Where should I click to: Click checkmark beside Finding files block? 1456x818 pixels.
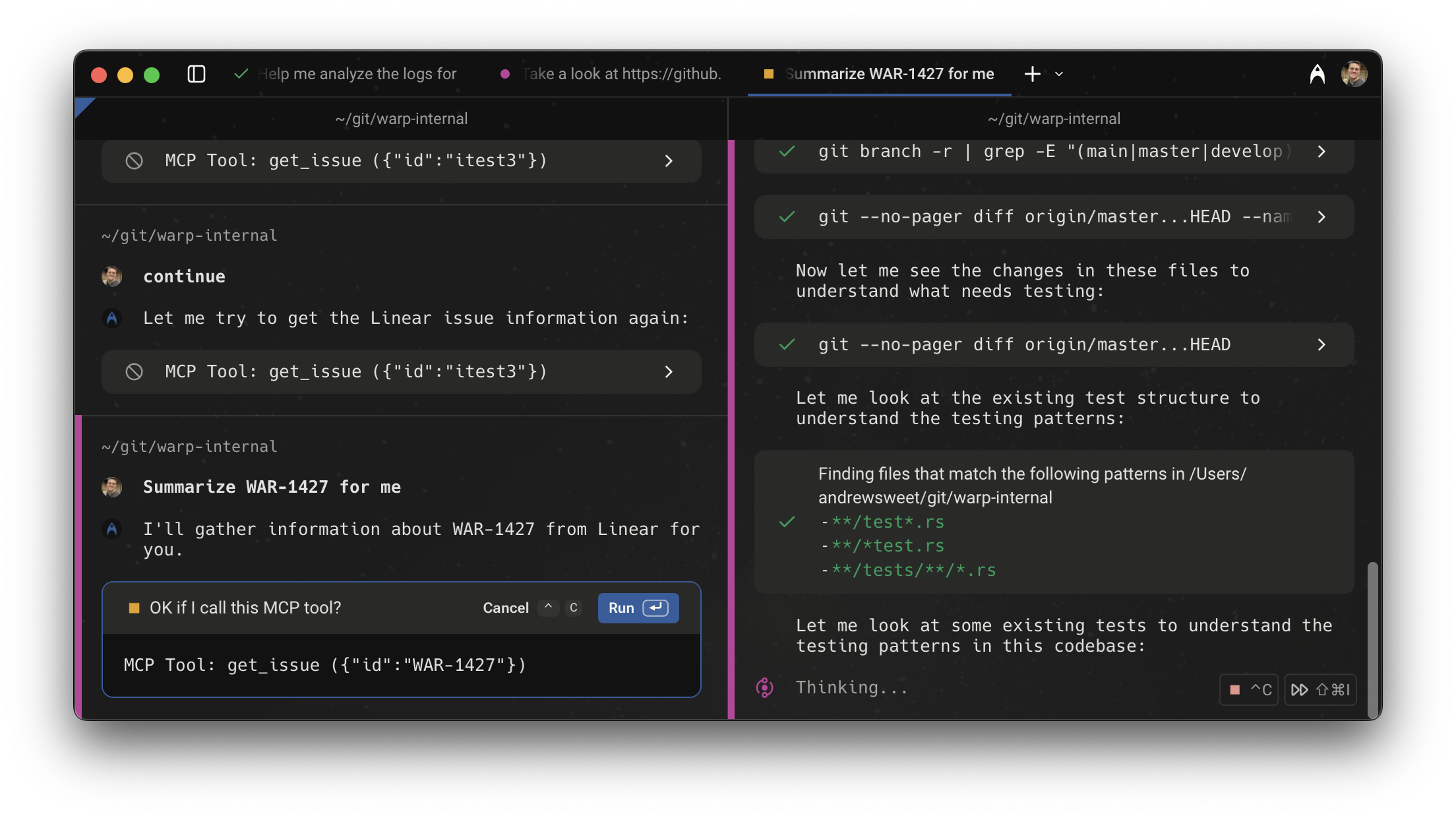click(787, 522)
